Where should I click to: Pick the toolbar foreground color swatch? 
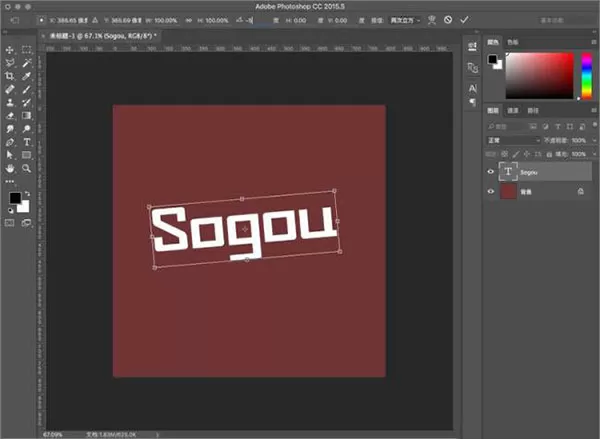pyautogui.click(x=15, y=198)
